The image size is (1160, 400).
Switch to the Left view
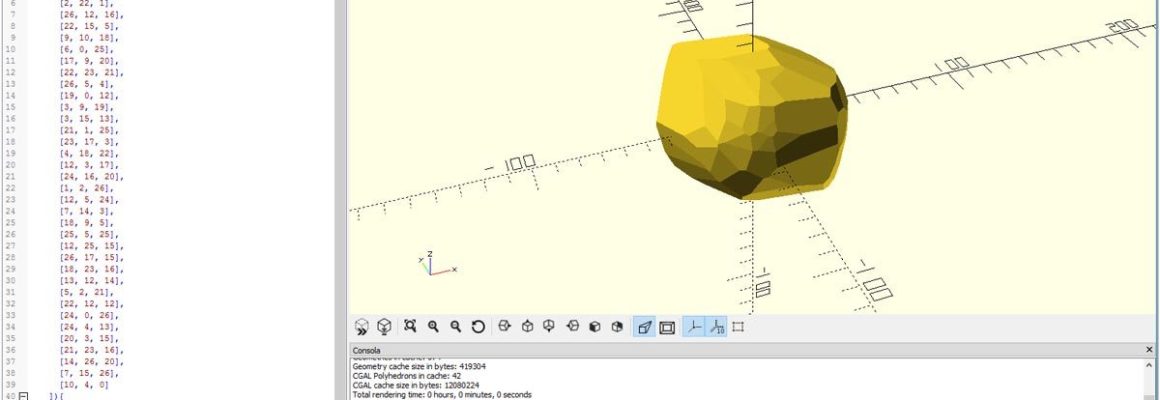572,326
